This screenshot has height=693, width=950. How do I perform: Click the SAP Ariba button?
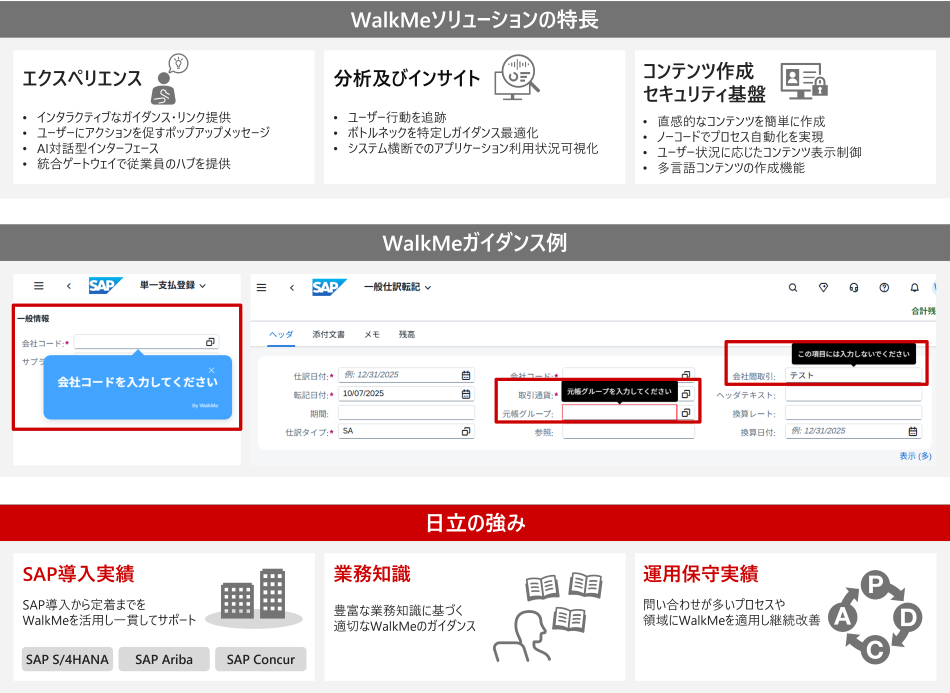click(163, 659)
